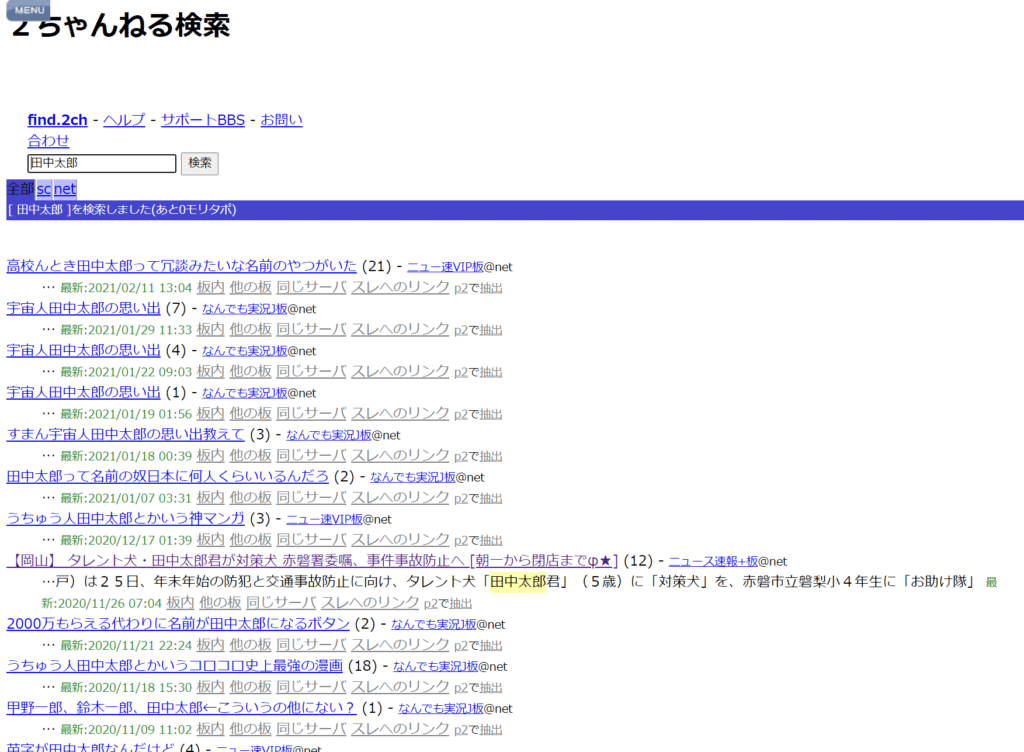Image resolution: width=1024 pixels, height=752 pixels.
Task: Click 板内 under the 2021/02/11 13:04 result
Action: (x=210, y=287)
